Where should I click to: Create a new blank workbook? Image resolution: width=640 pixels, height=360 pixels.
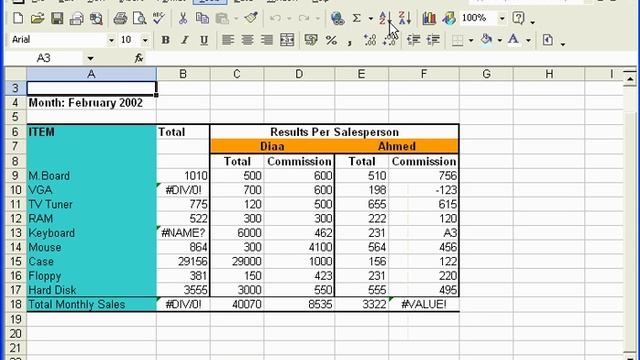18,18
